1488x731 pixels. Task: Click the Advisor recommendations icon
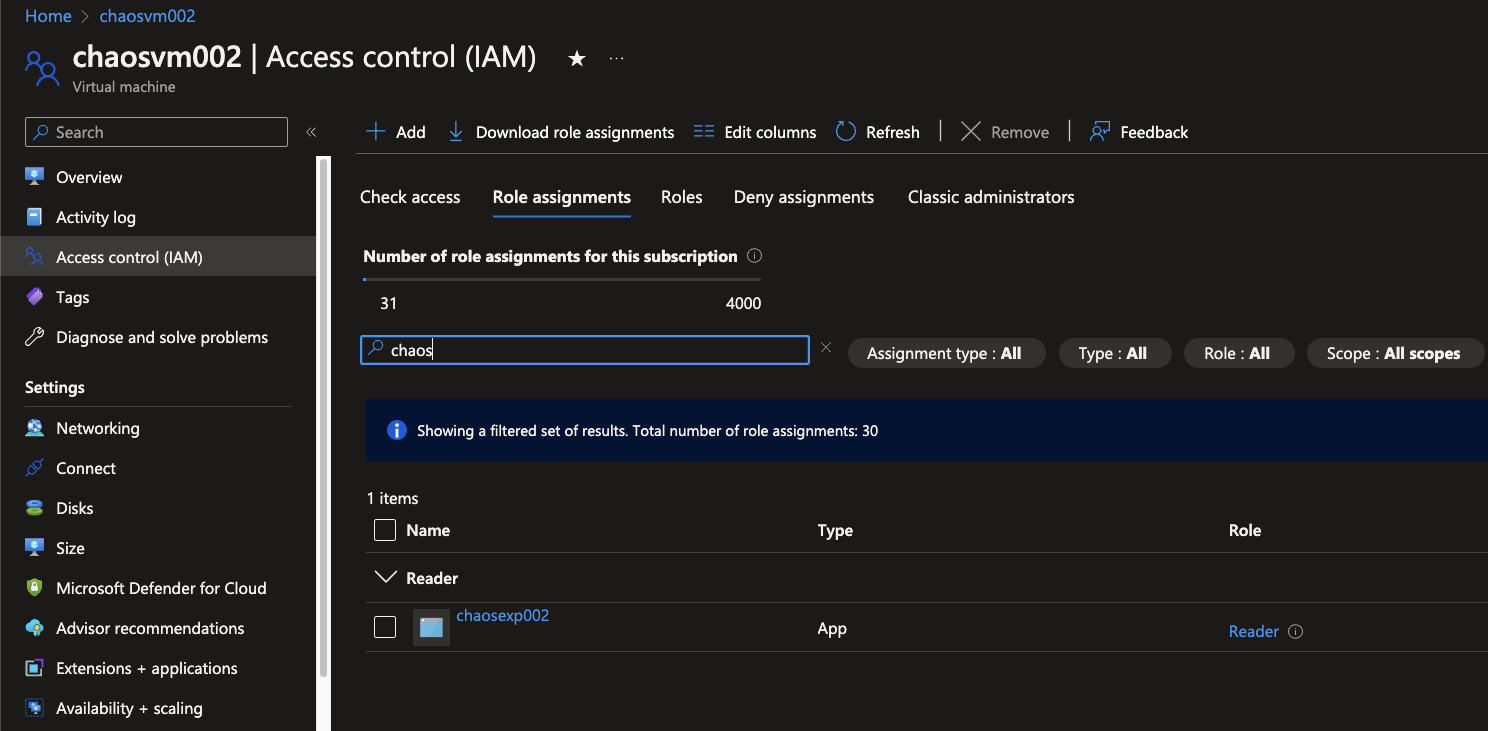click(x=35, y=628)
